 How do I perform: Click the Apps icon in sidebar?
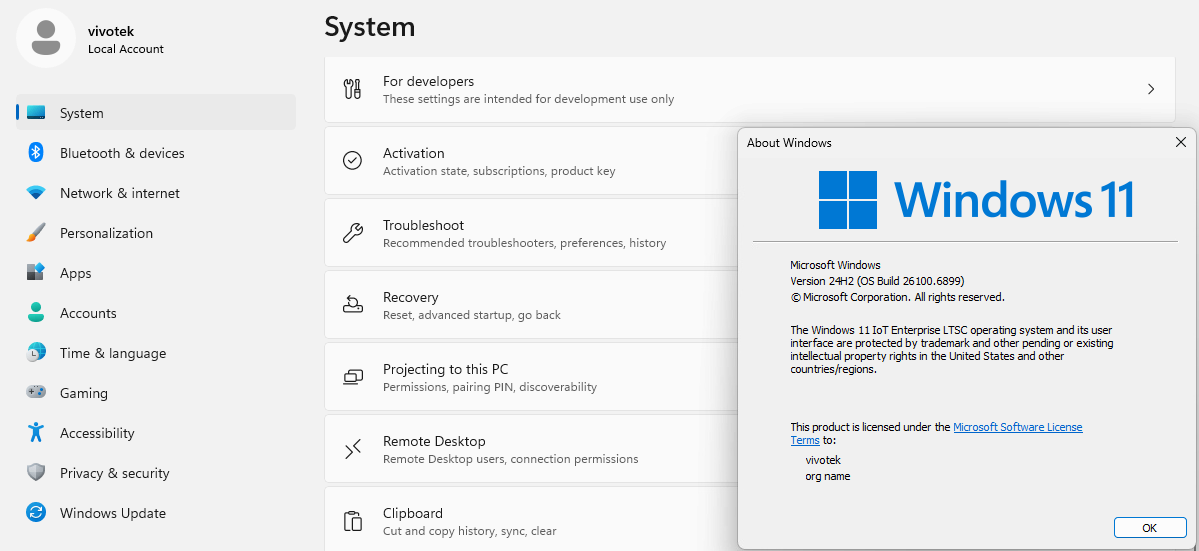pyautogui.click(x=36, y=273)
